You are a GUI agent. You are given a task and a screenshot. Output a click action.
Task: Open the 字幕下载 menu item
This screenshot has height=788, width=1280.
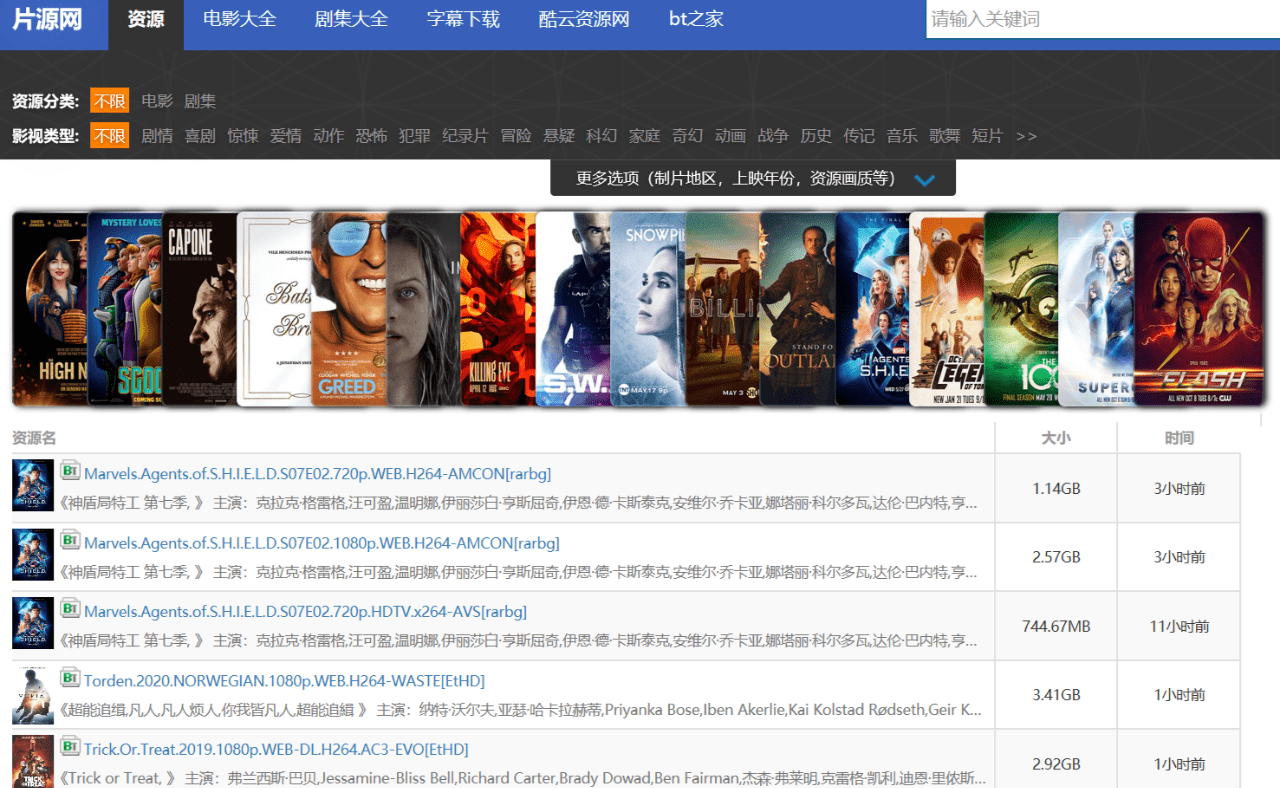pos(463,18)
